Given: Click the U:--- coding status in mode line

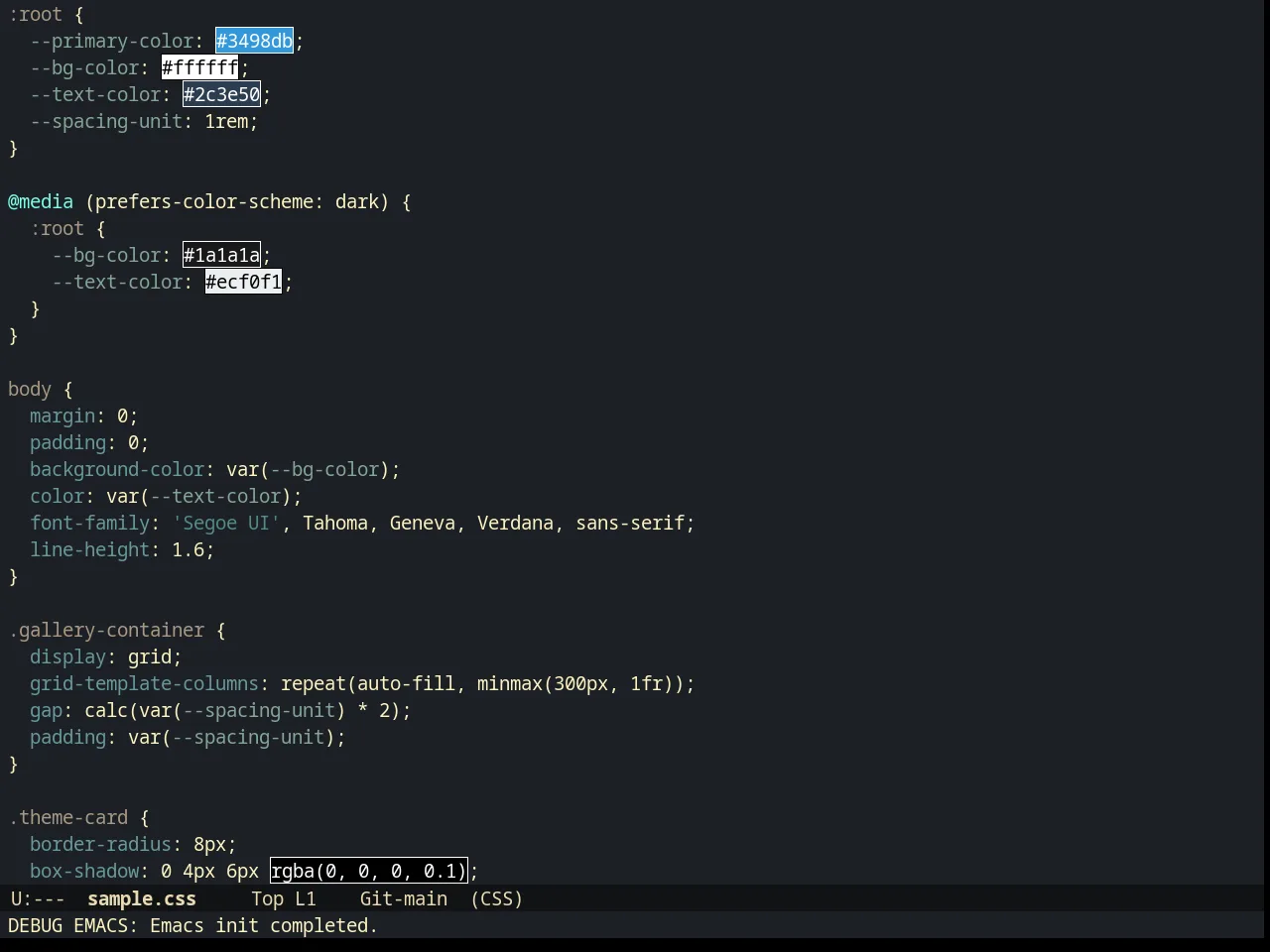Looking at the screenshot, I should point(38,898).
